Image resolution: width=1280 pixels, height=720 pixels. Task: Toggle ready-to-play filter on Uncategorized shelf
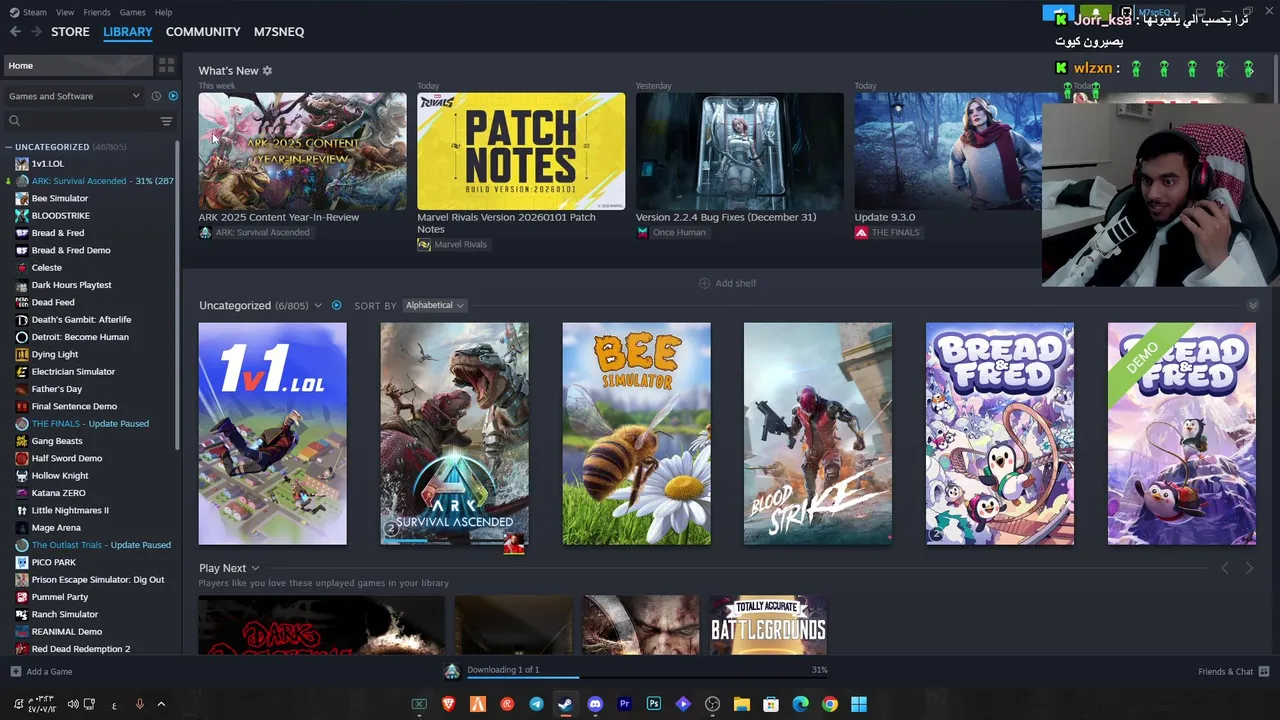(x=336, y=305)
